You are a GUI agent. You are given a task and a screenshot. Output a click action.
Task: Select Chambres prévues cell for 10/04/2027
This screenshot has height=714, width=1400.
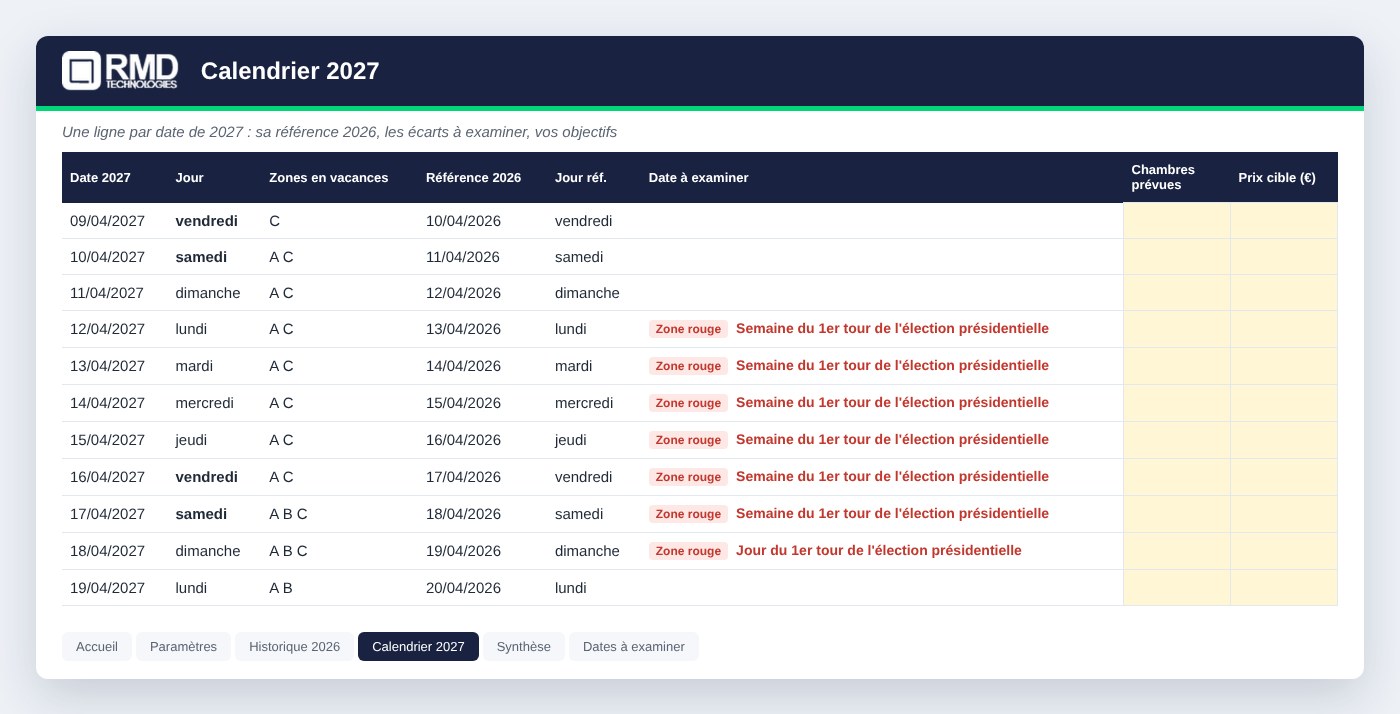1177,257
